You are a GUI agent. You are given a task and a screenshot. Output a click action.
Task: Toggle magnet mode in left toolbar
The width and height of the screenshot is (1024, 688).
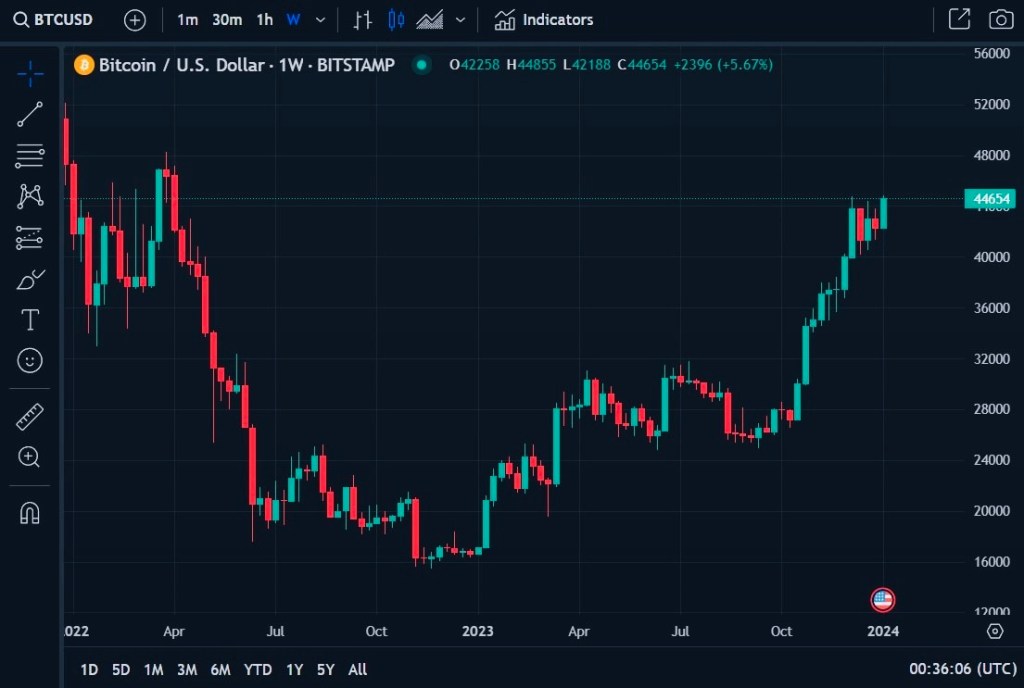(x=30, y=513)
